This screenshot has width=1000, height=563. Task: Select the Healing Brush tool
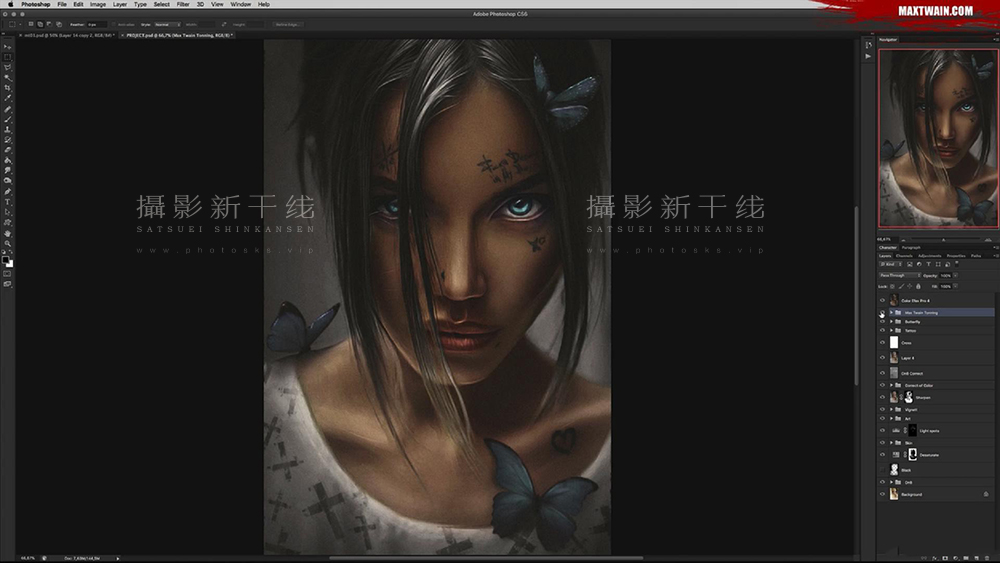[8, 109]
